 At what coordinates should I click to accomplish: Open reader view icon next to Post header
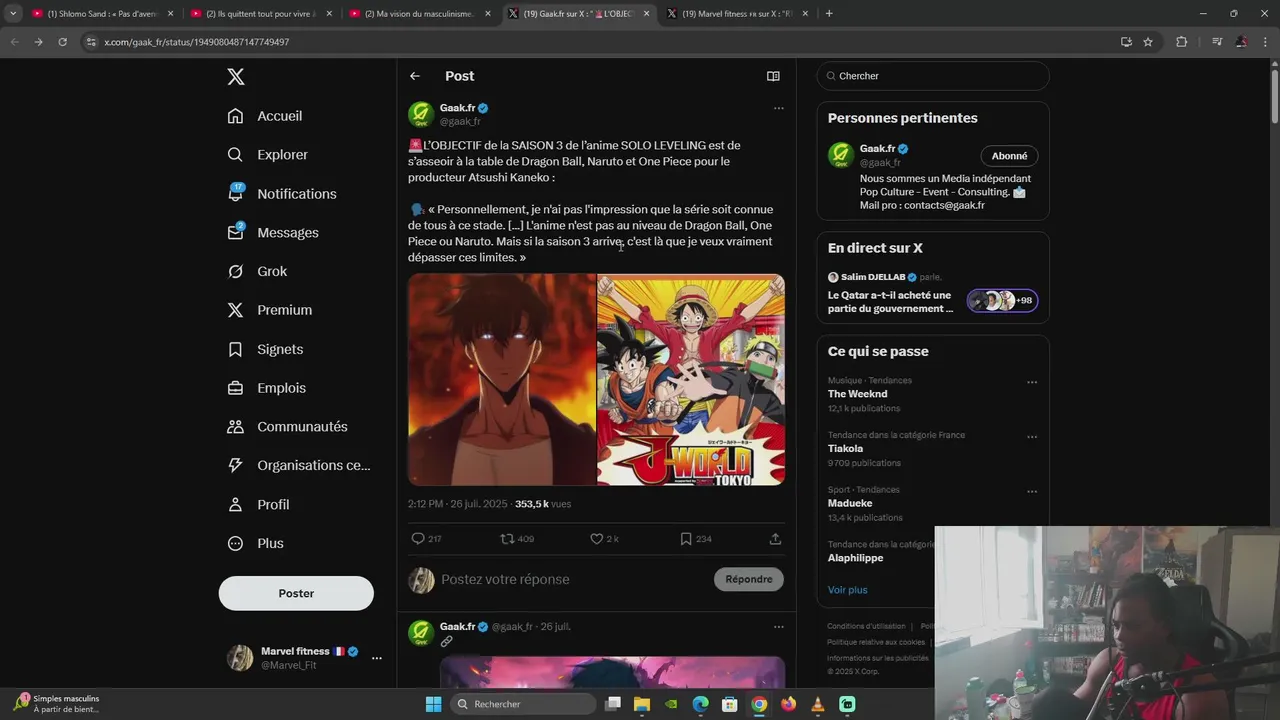773,76
